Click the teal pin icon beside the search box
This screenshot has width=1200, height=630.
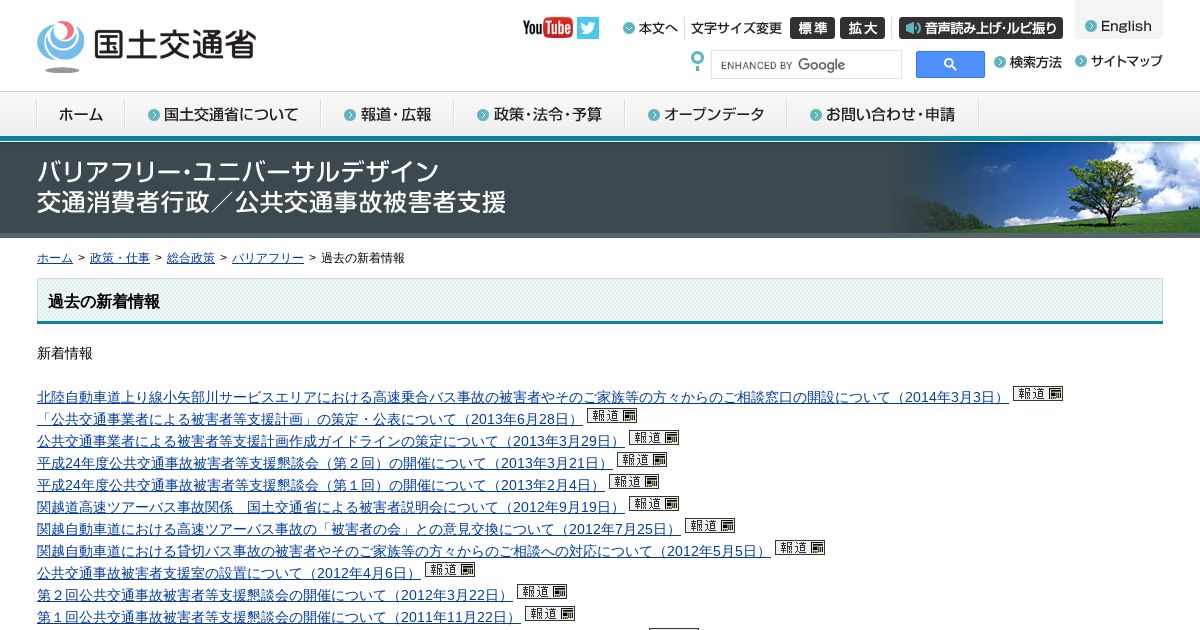tap(697, 62)
